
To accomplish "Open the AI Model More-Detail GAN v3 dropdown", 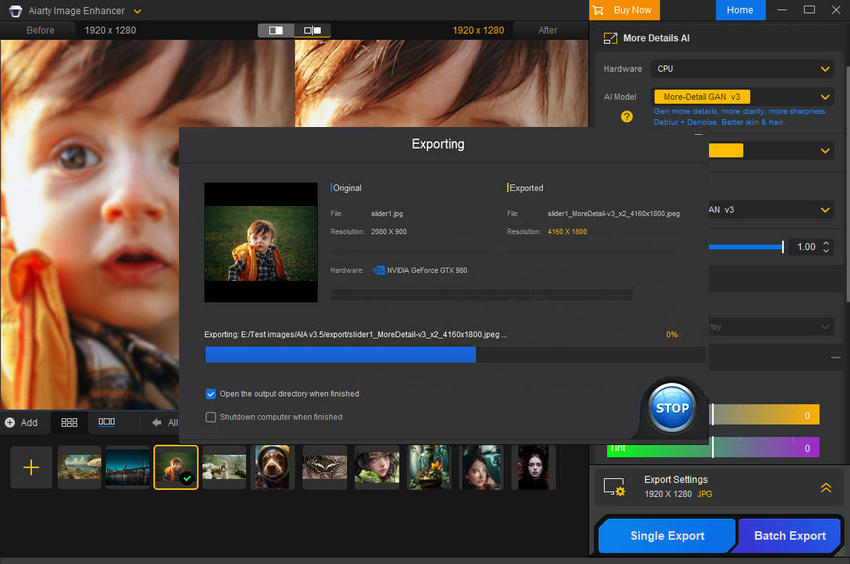I will click(x=742, y=97).
